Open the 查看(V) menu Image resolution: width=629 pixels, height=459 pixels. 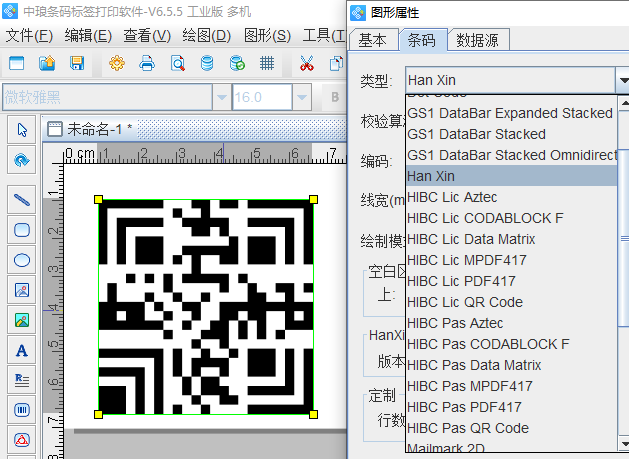[147, 36]
